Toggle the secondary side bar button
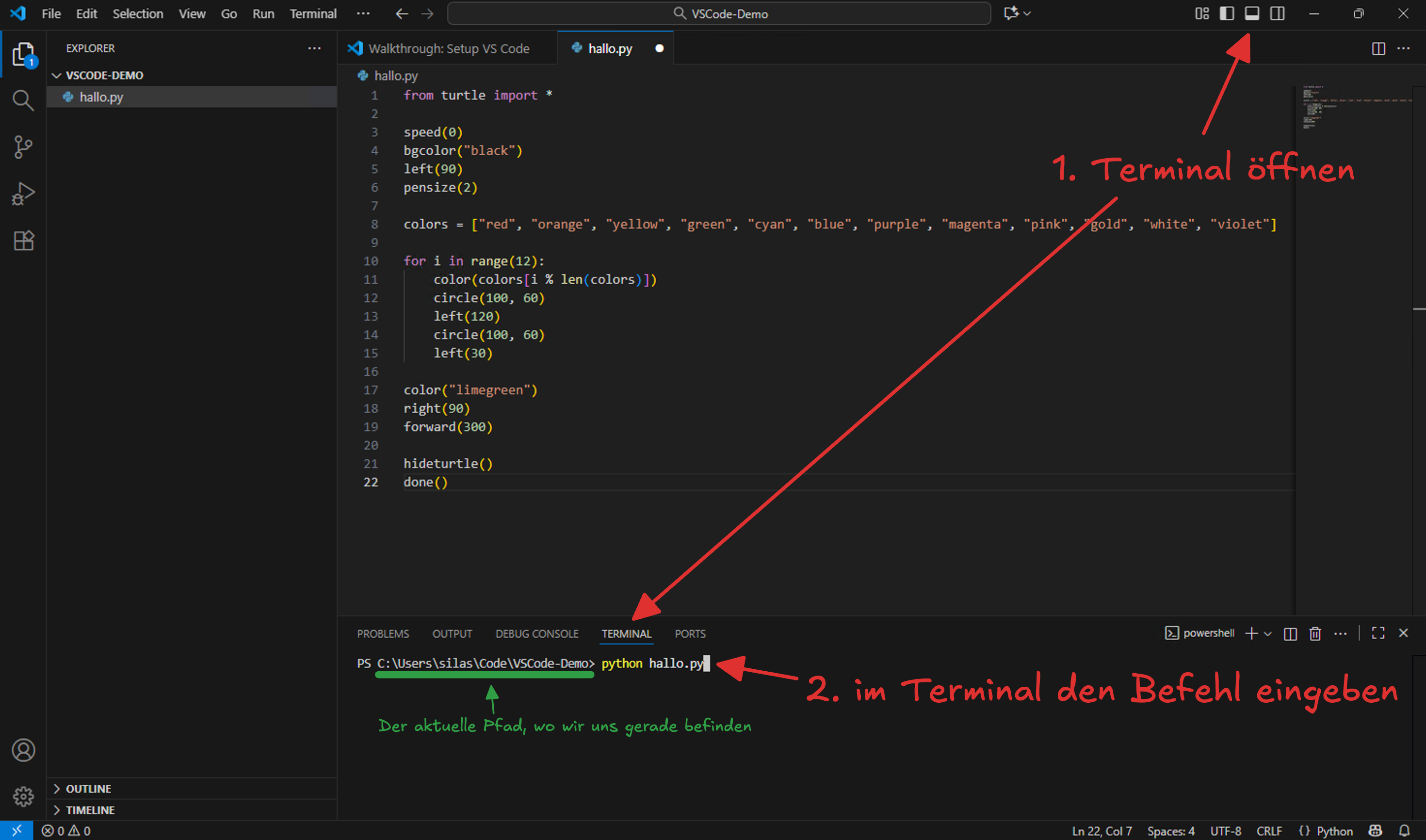Image resolution: width=1426 pixels, height=840 pixels. pos(1277,14)
